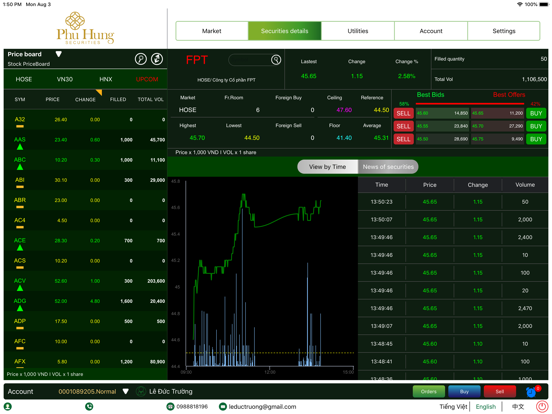Sort by the TOTAL VOL column header
The width and height of the screenshot is (552, 414).
pyautogui.click(x=151, y=100)
